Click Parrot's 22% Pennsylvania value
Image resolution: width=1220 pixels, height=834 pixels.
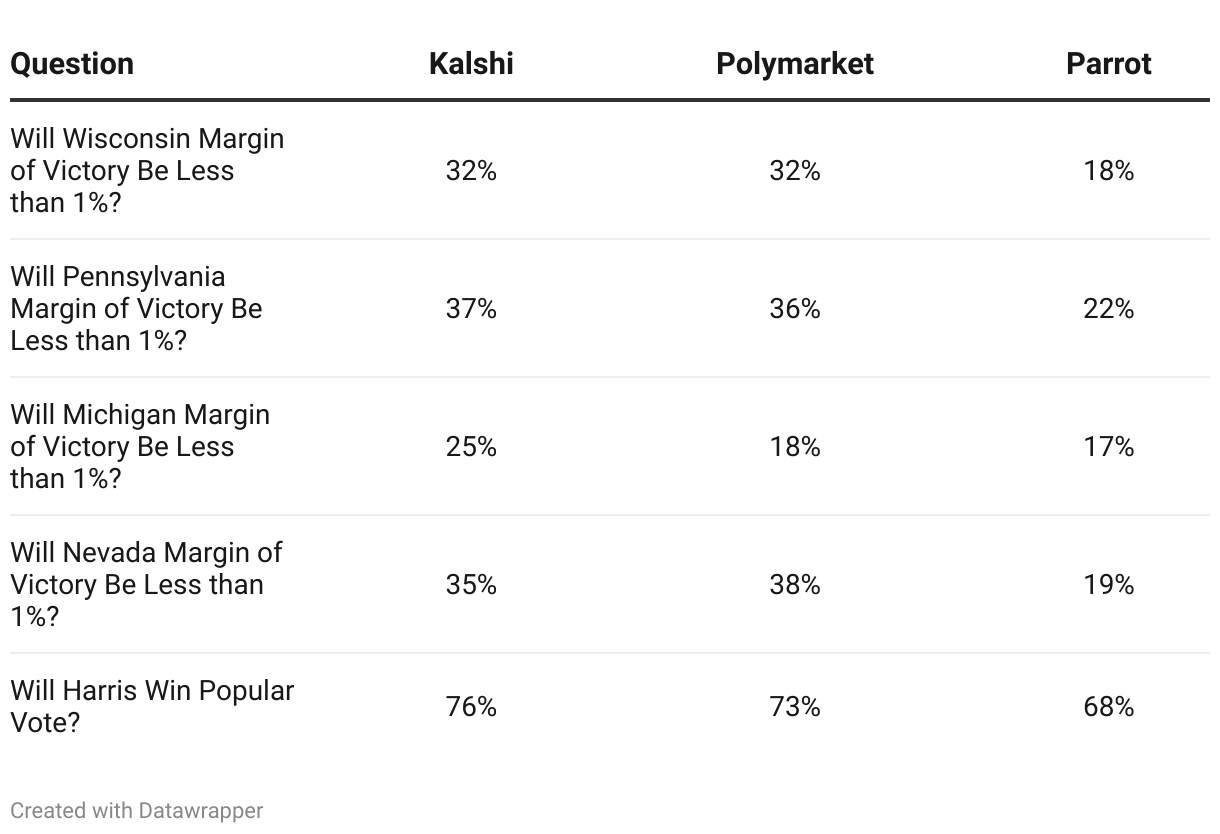[x=1109, y=309]
